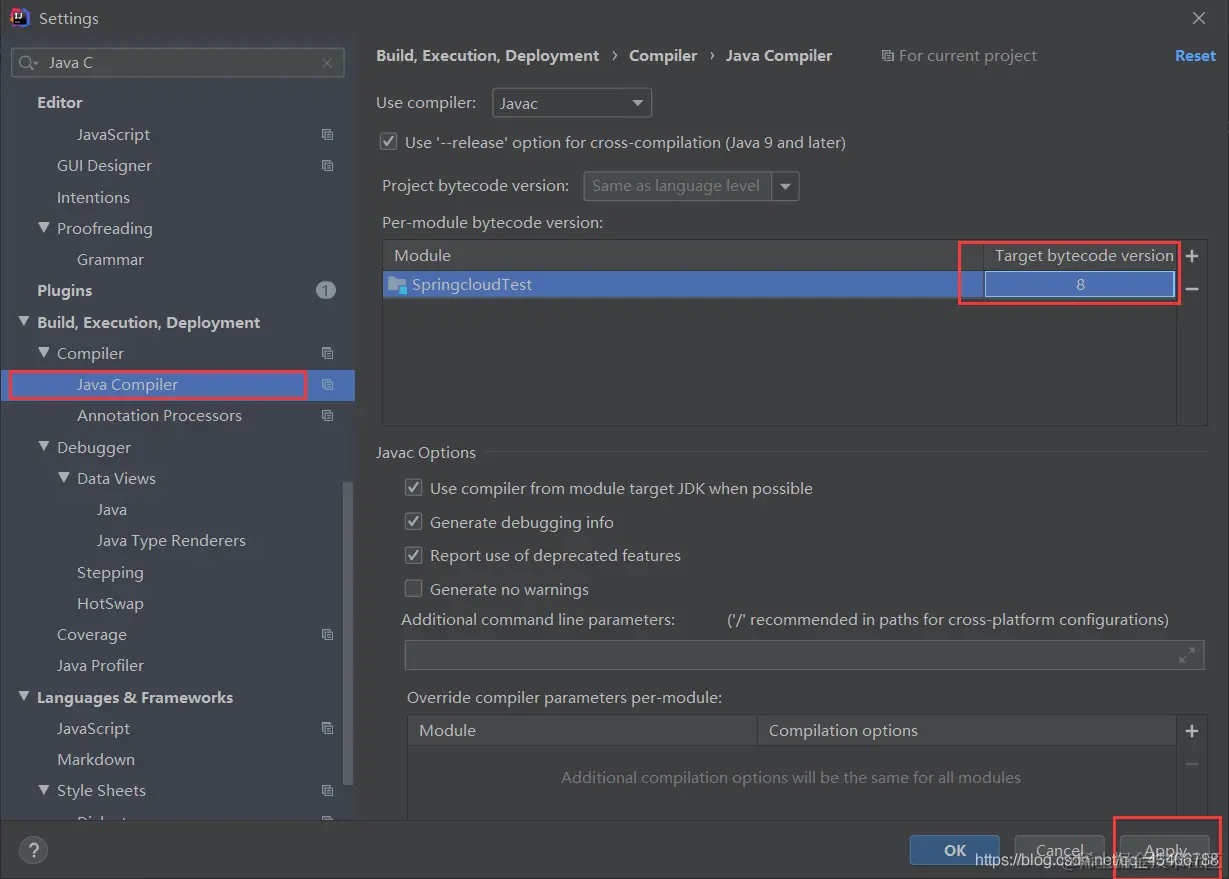Click the For current project indicator icon

tap(887, 56)
